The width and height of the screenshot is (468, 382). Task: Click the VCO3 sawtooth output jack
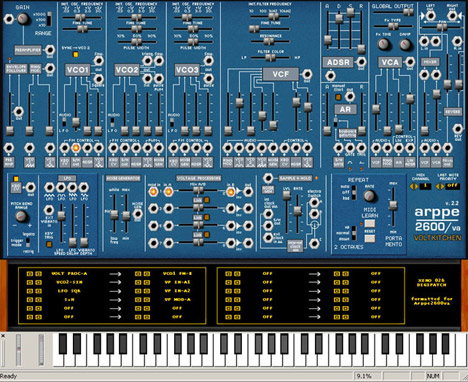pyautogui.click(x=208, y=61)
